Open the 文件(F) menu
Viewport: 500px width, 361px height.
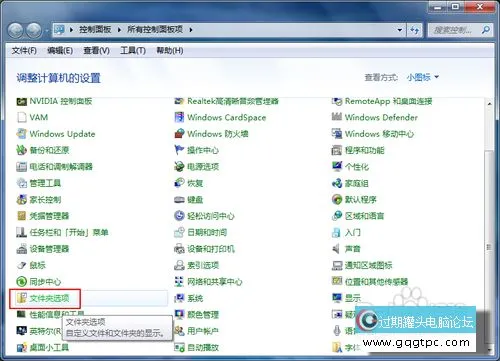(24, 51)
